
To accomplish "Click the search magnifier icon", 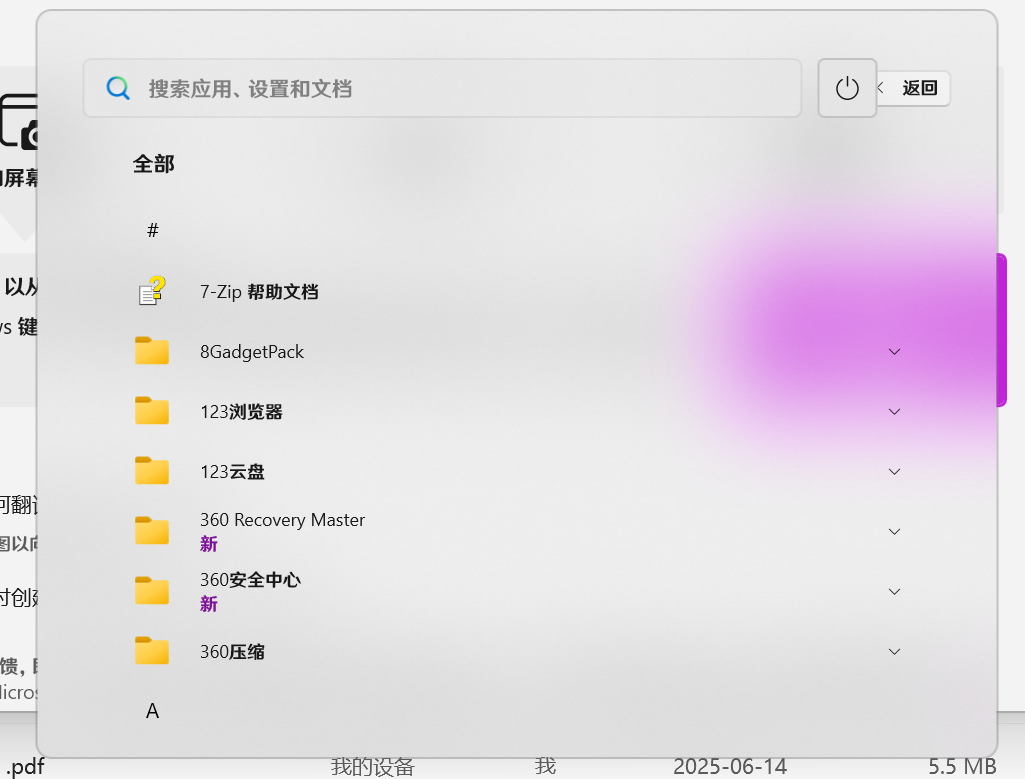I will [x=118, y=88].
